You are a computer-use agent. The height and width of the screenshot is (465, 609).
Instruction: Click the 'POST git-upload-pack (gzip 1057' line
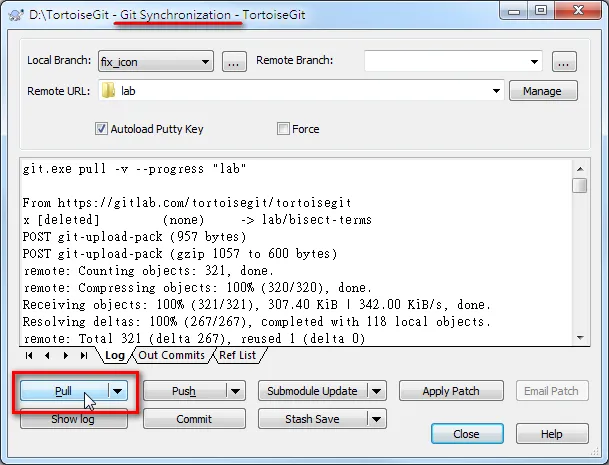180,254
